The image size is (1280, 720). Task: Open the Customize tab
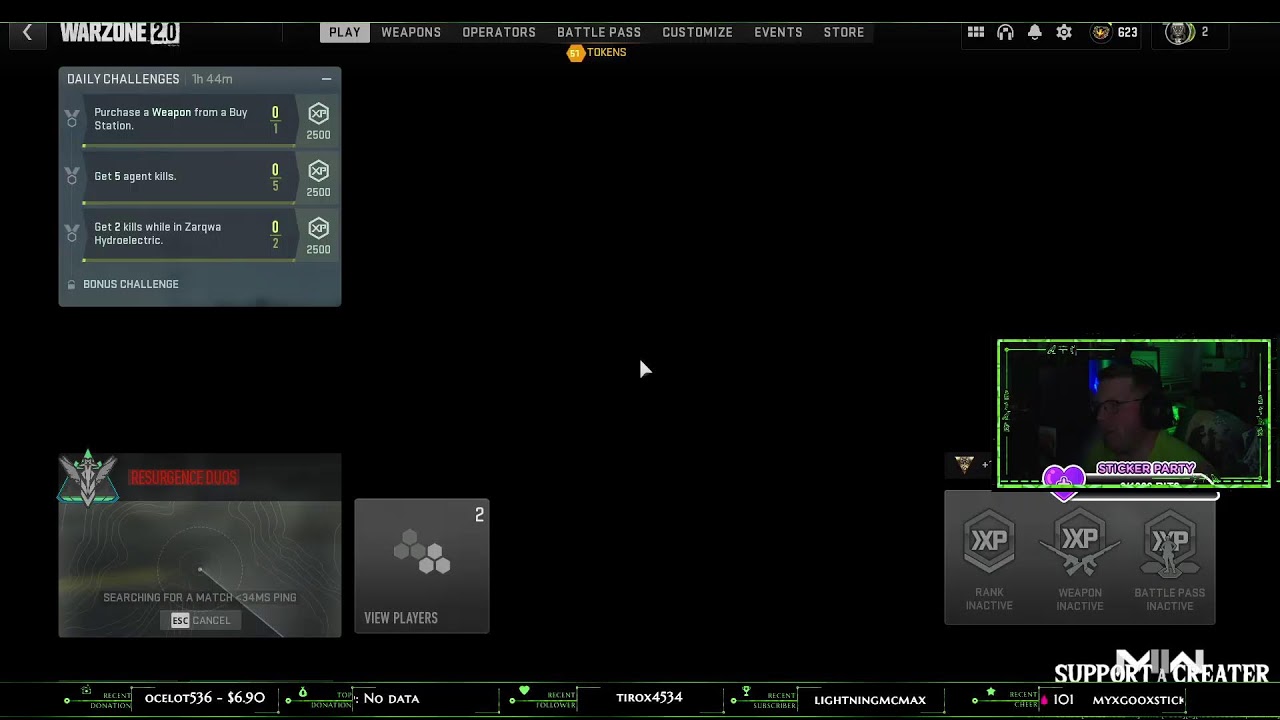(x=697, y=32)
